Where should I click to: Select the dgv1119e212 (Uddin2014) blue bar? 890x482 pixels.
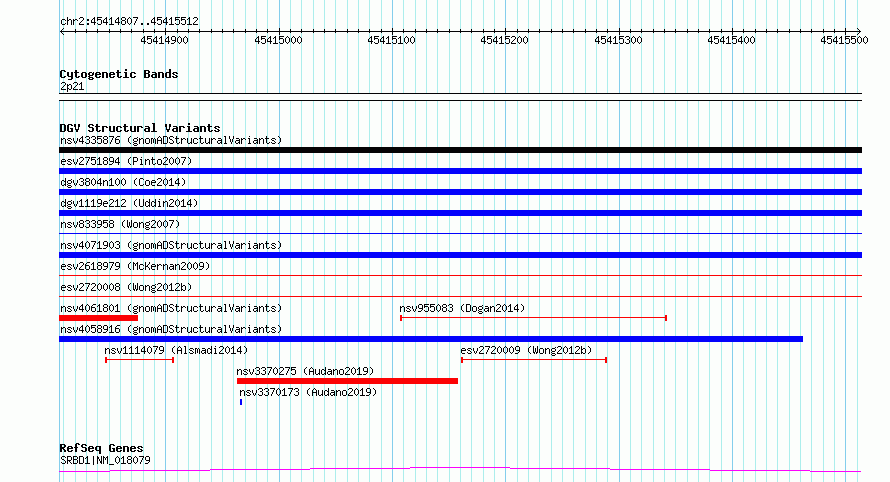[x=460, y=213]
